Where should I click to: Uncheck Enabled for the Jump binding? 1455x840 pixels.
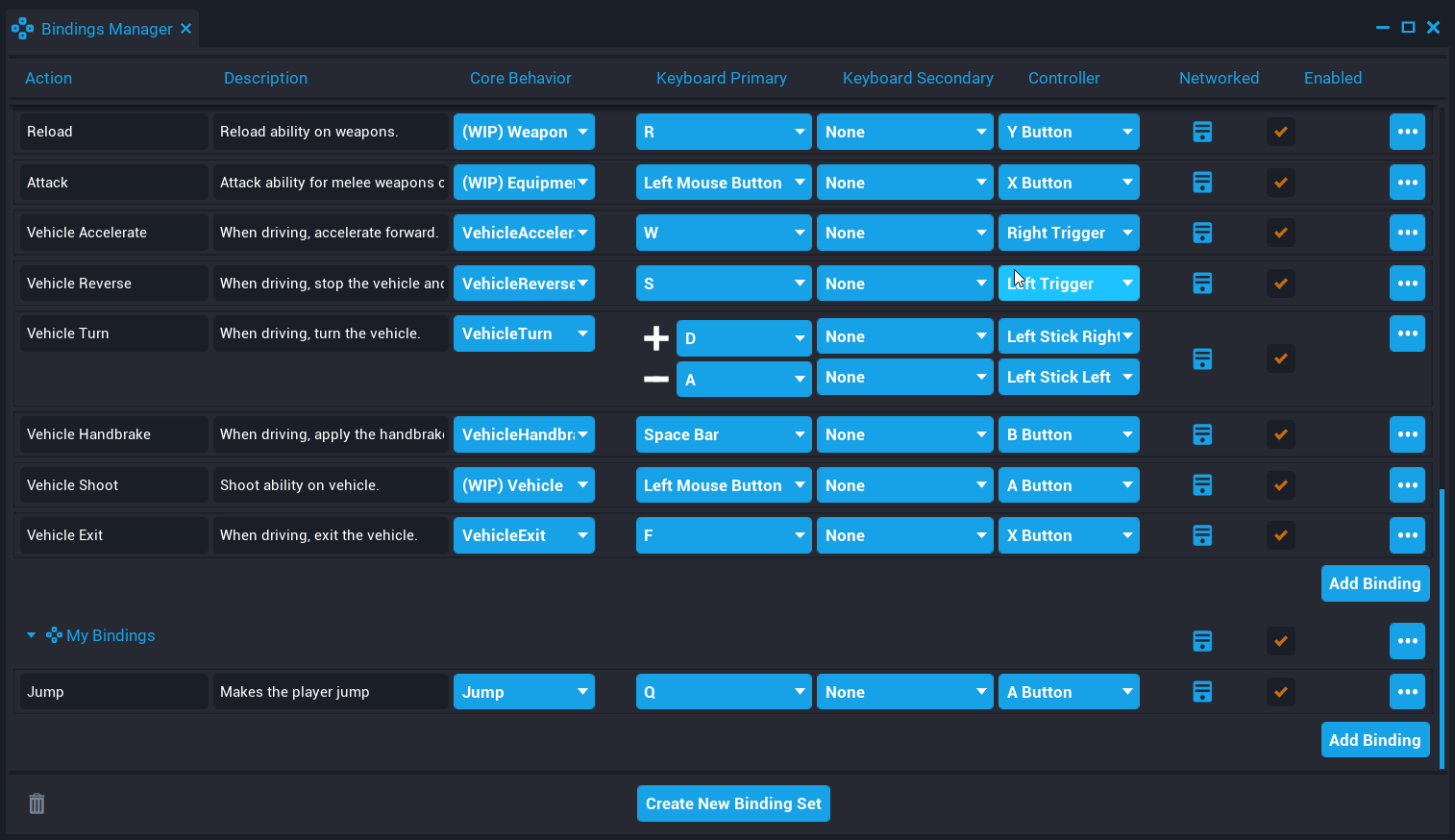tap(1280, 692)
